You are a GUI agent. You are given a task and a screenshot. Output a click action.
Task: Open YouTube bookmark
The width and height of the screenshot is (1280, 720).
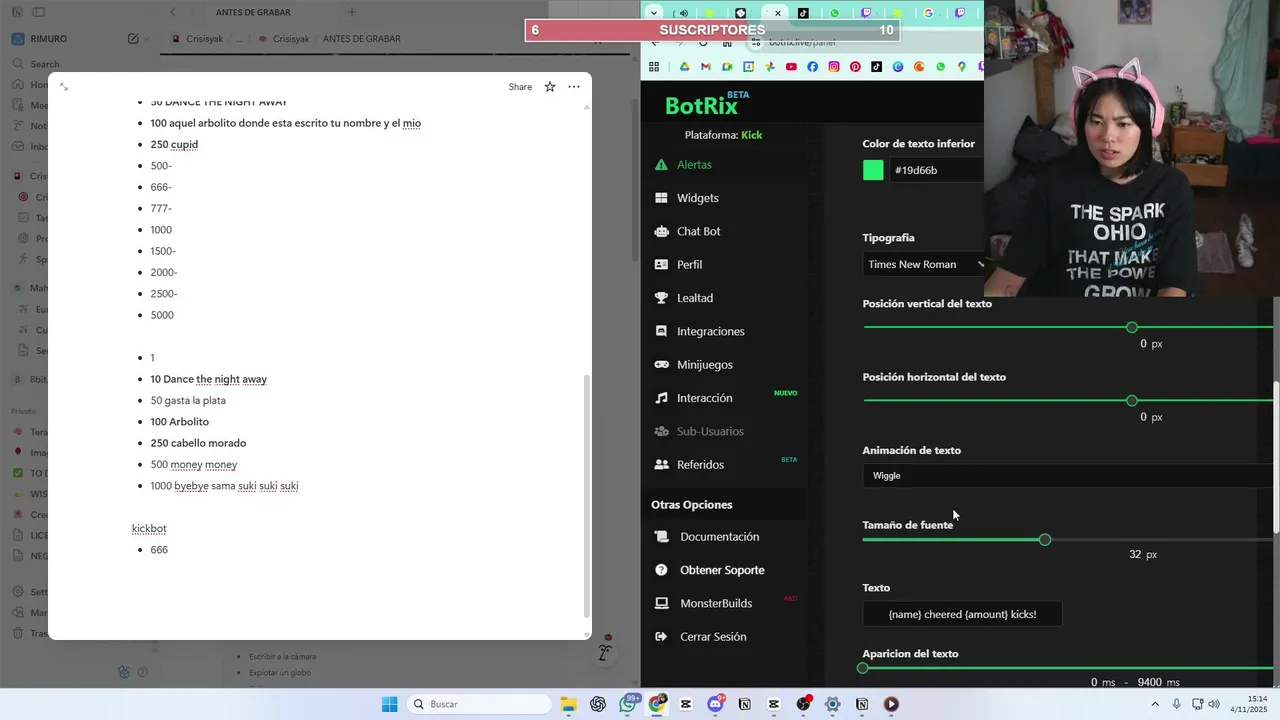tap(791, 67)
